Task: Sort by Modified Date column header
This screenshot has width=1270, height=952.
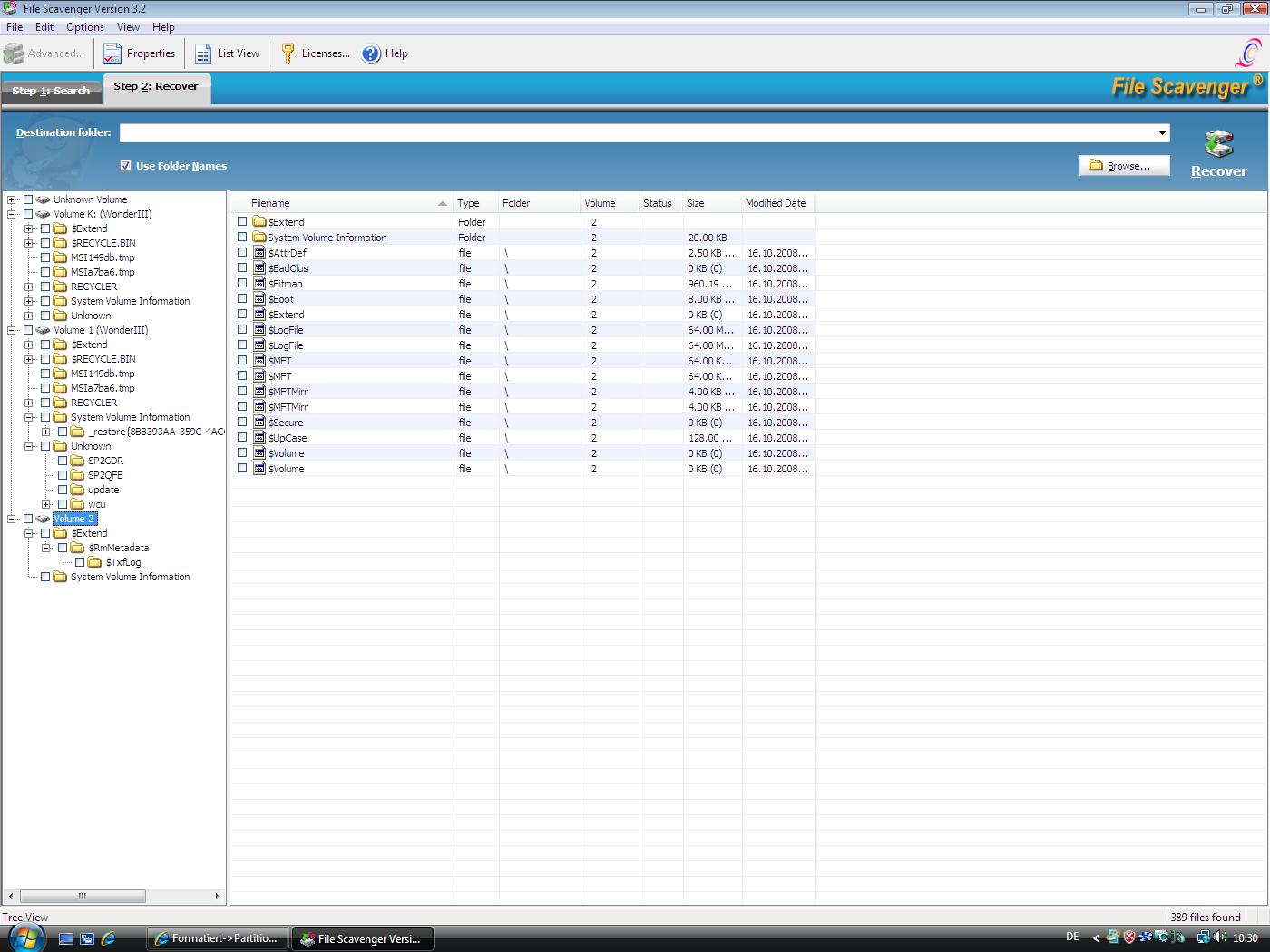Action: [x=777, y=203]
